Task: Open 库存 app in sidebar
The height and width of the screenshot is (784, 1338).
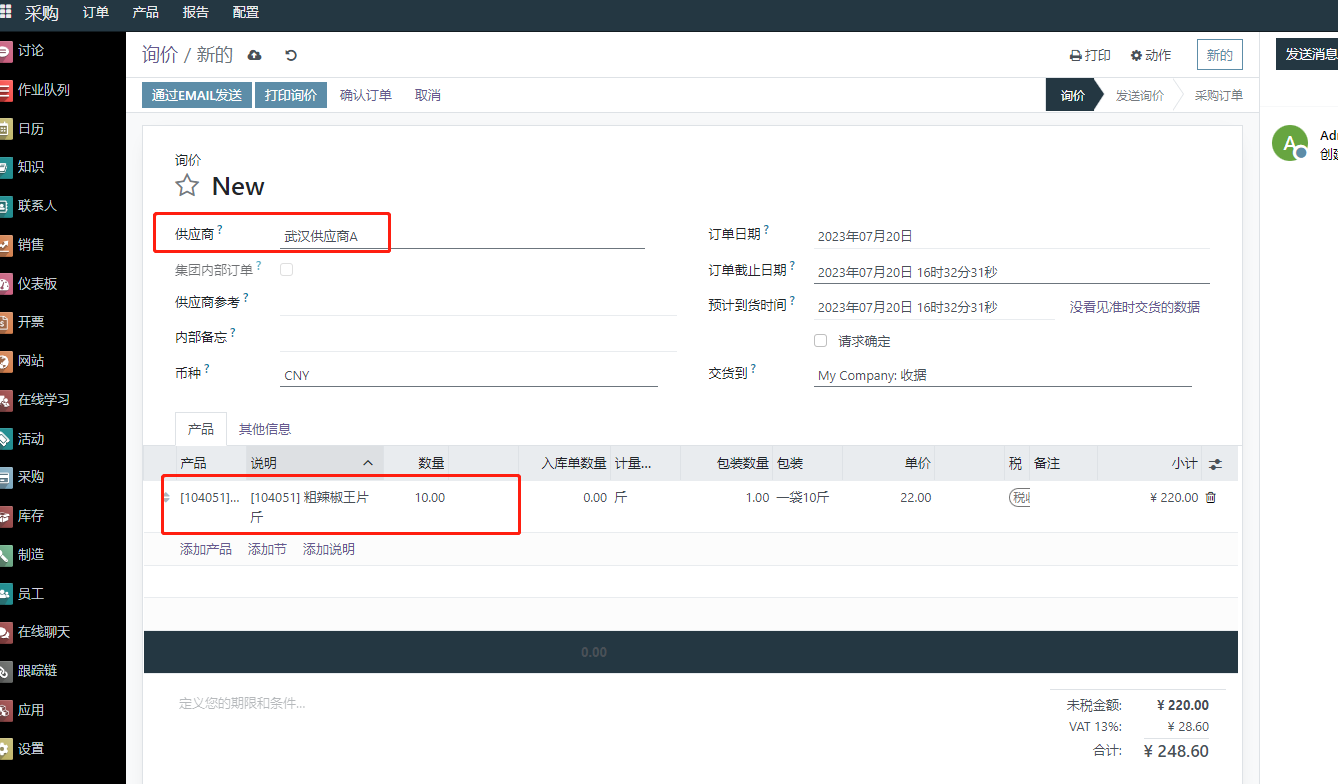Action: pyautogui.click(x=30, y=516)
